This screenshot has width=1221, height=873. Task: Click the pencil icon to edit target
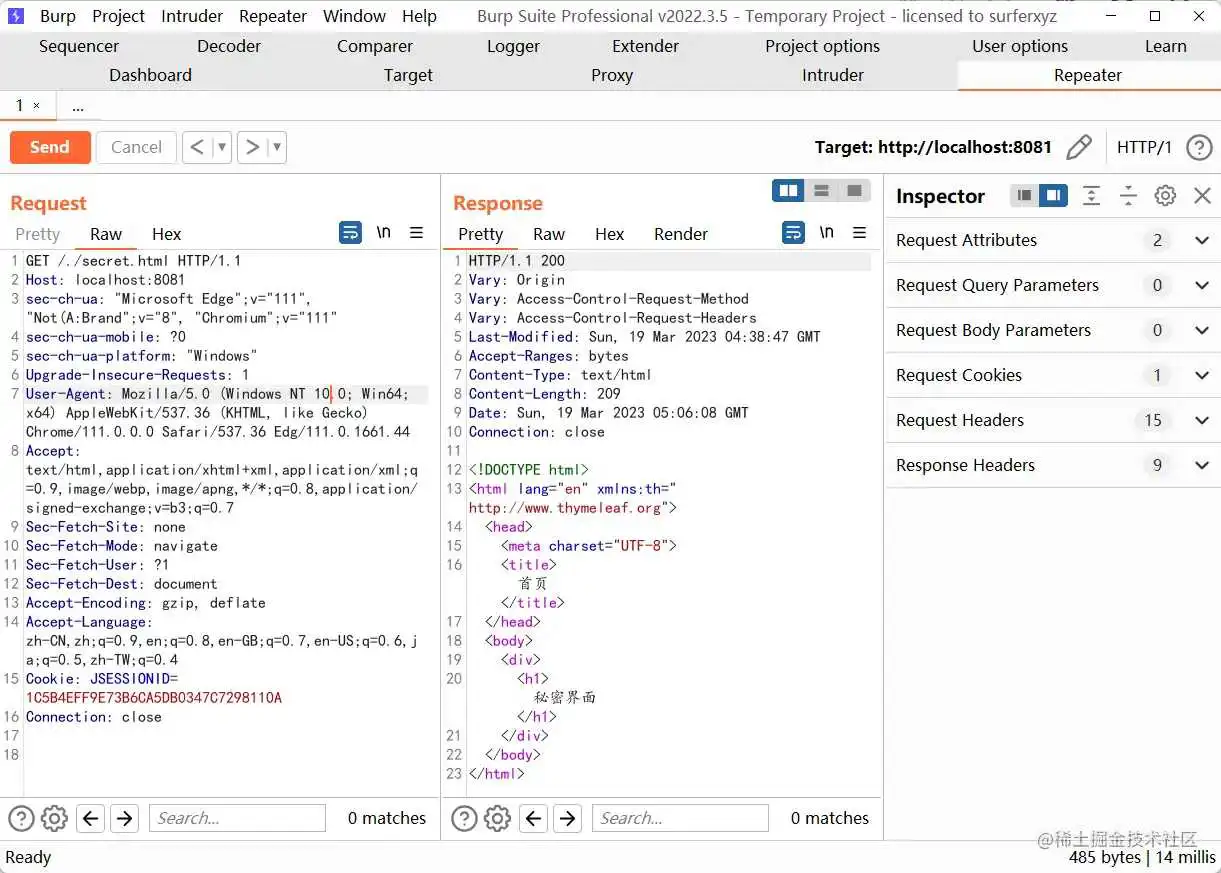click(1079, 147)
